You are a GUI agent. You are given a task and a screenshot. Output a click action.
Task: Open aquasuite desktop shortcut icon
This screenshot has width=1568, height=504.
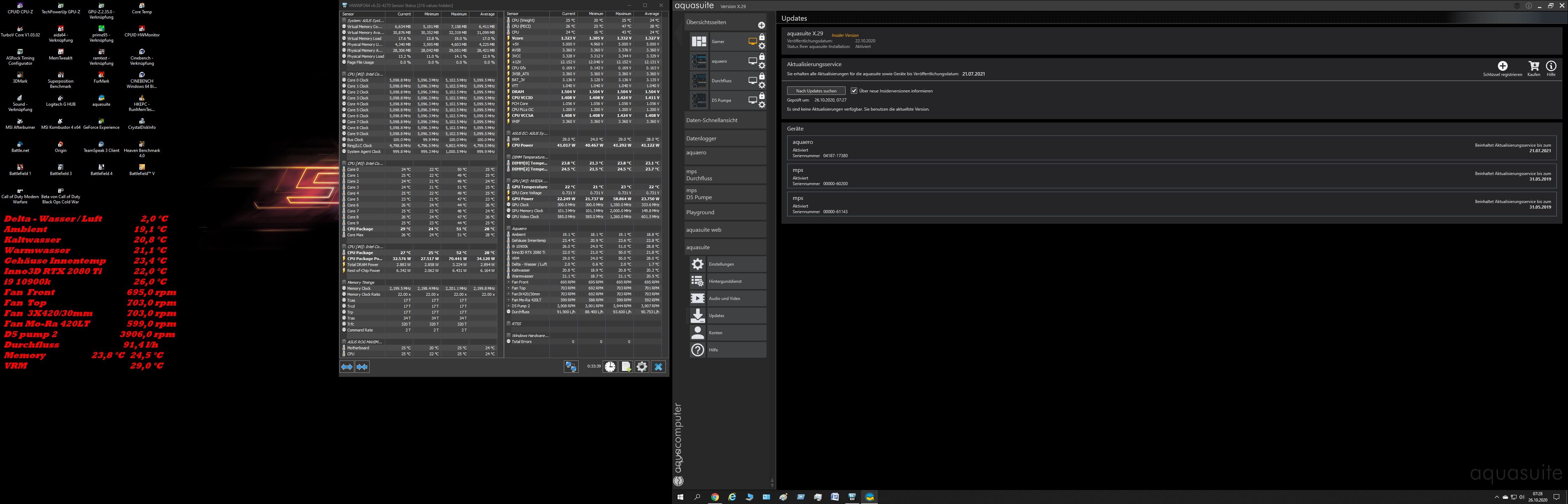pos(101,101)
